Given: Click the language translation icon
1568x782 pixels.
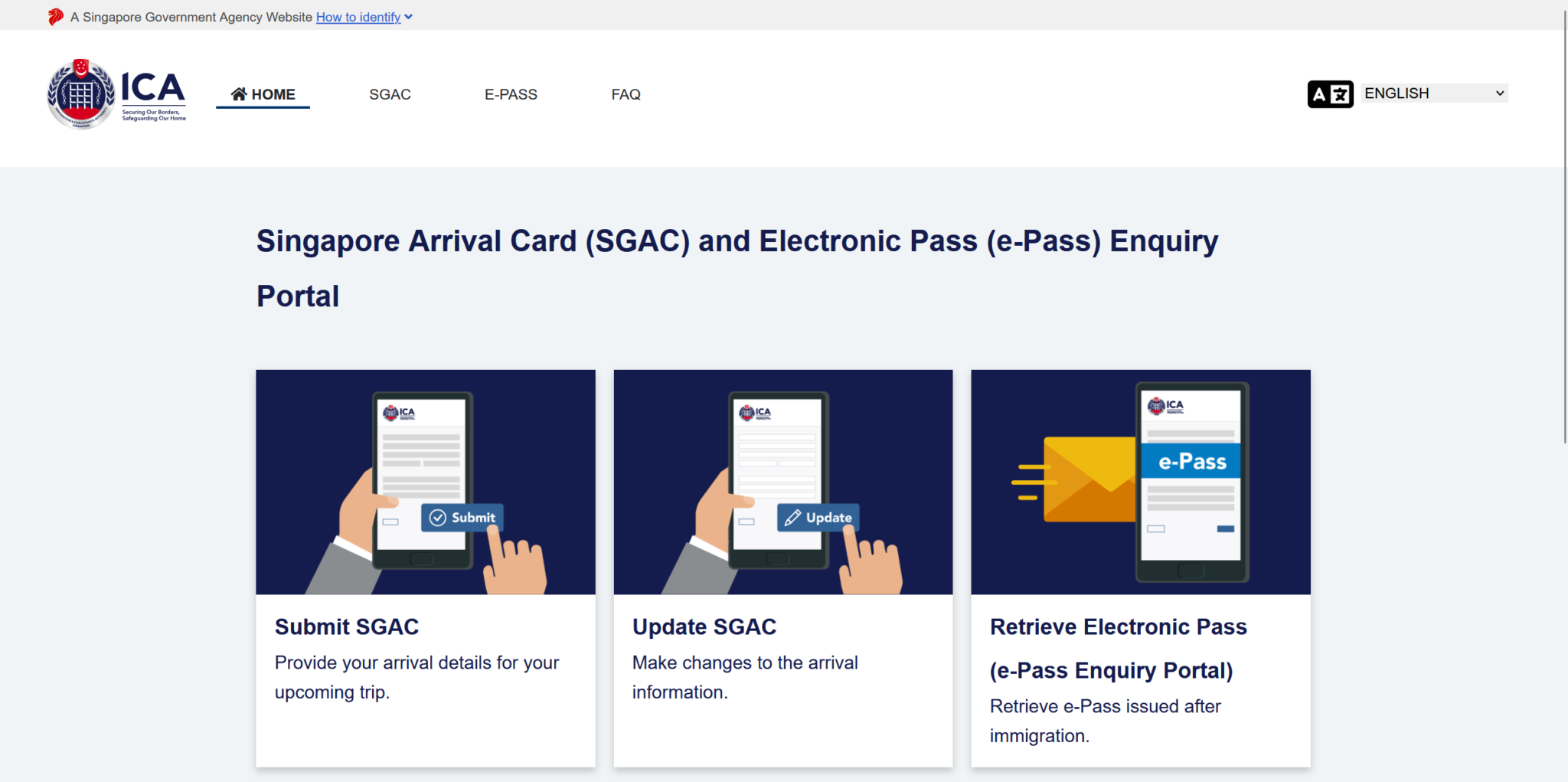Looking at the screenshot, I should tap(1330, 94).
